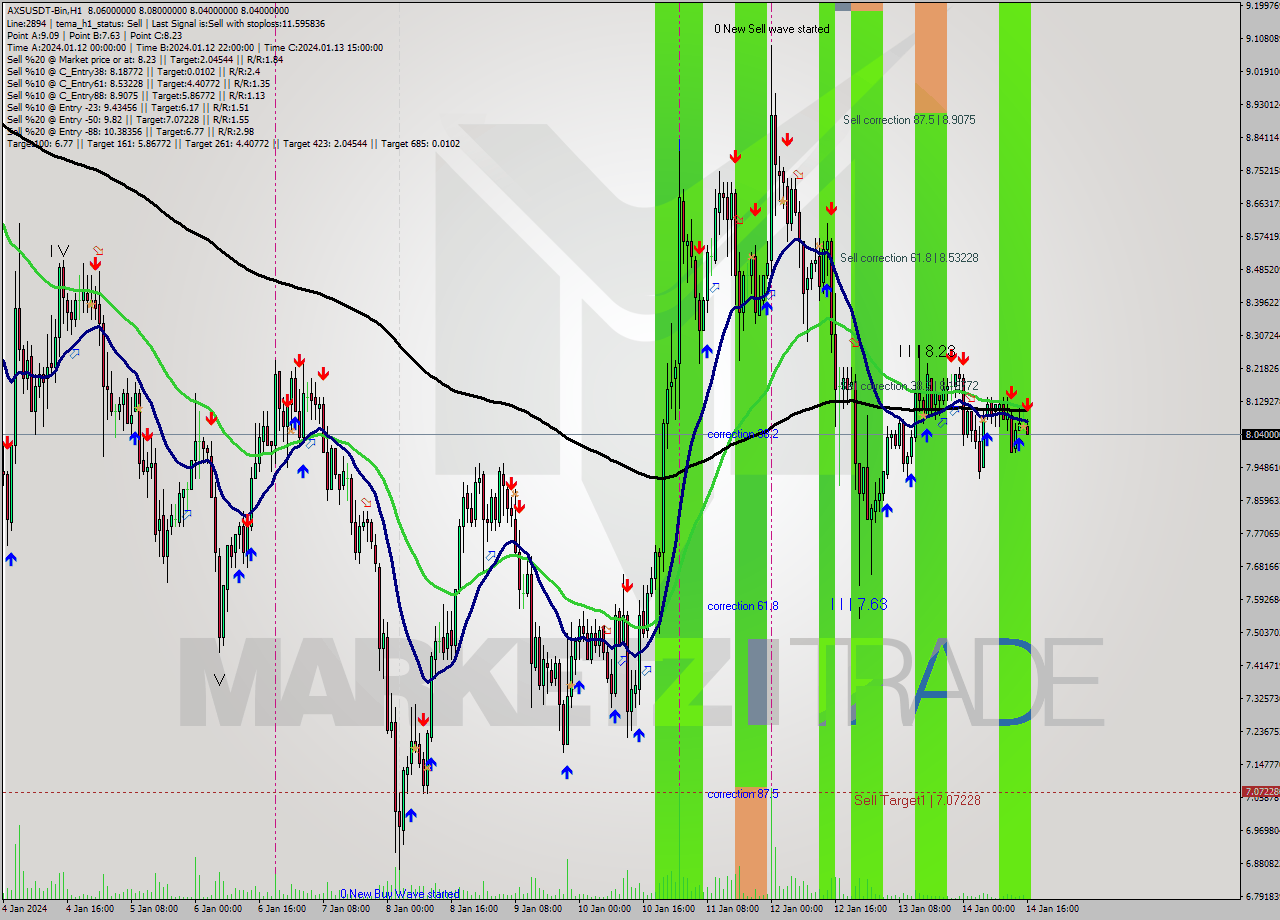Select the 'Sell %10 @ C_Entry38: 8.18772' line
The image size is (1280, 920).
[133, 71]
